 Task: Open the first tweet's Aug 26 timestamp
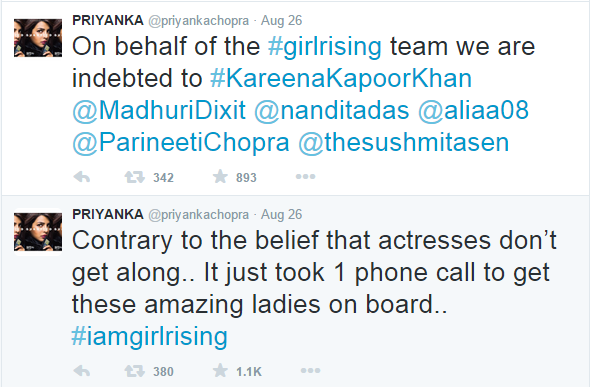click(281, 20)
